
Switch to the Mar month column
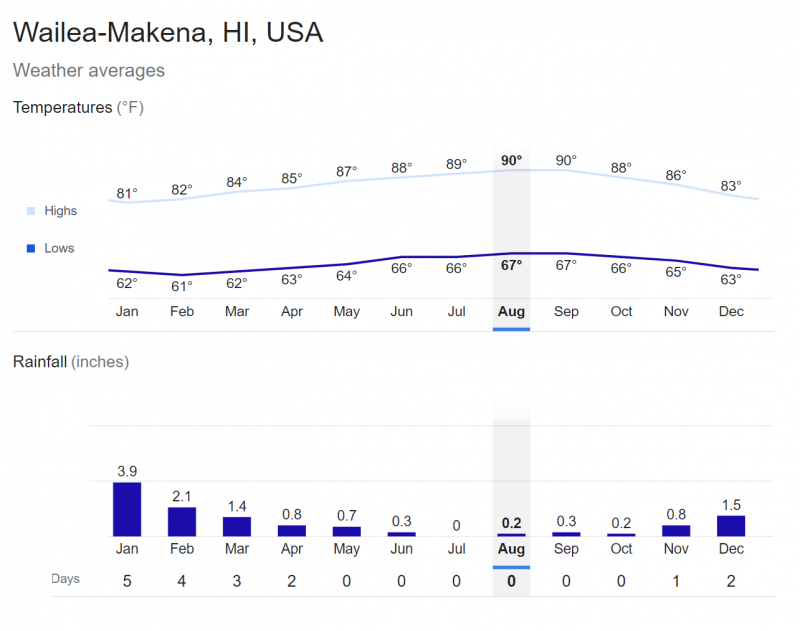coord(237,311)
